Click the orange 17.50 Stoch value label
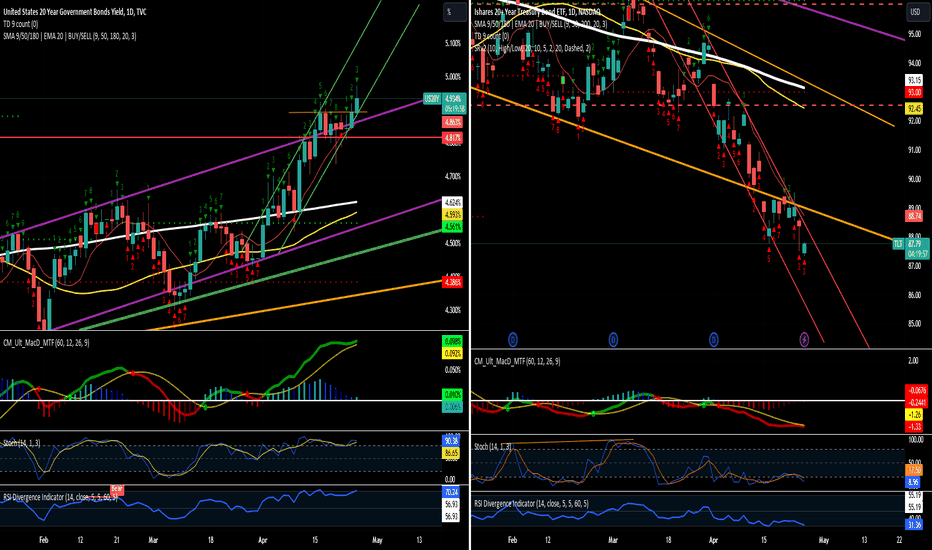Viewport: 932px width, 550px height. [914, 470]
